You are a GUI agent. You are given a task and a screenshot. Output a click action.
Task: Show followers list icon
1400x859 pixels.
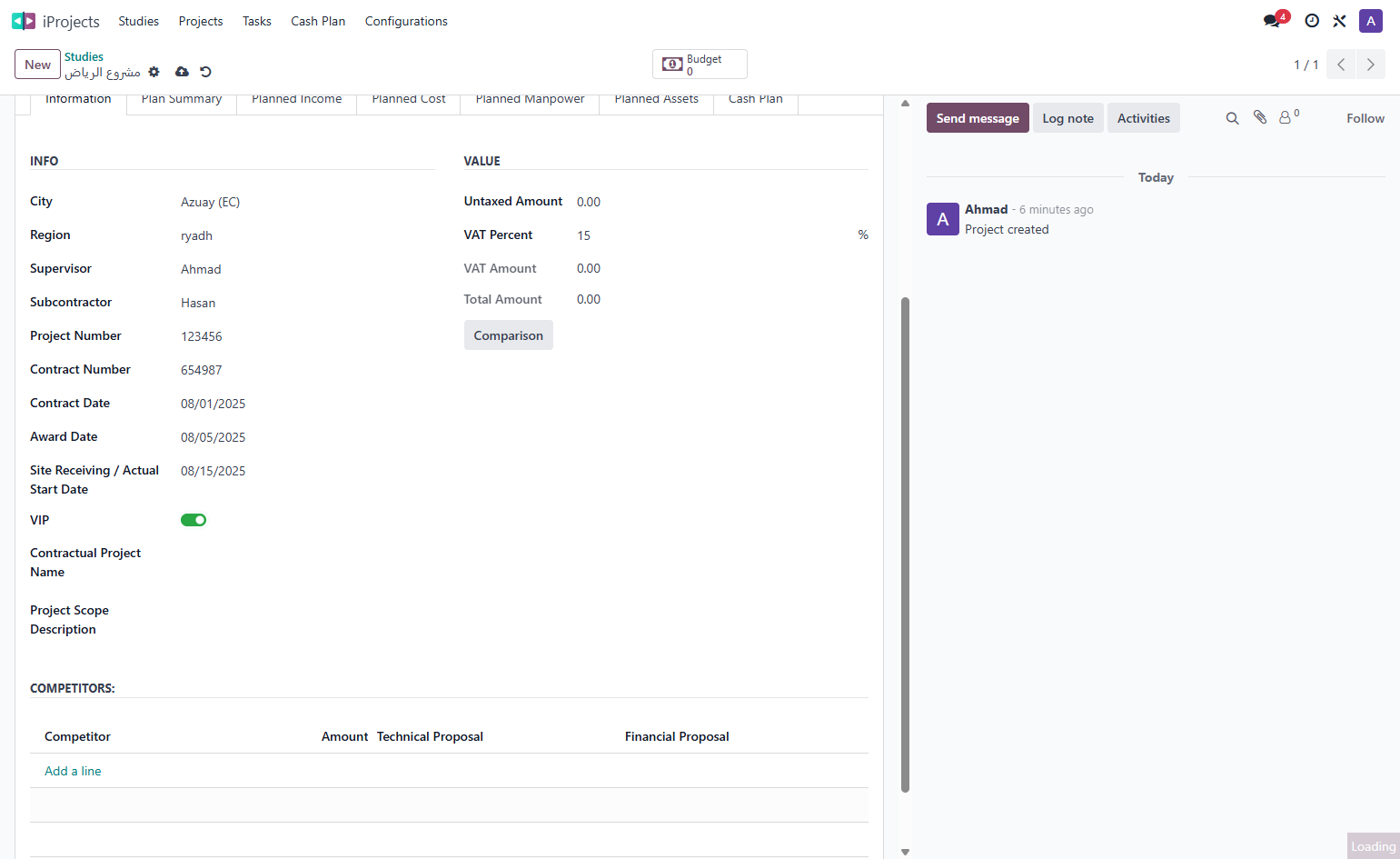pos(1289,116)
